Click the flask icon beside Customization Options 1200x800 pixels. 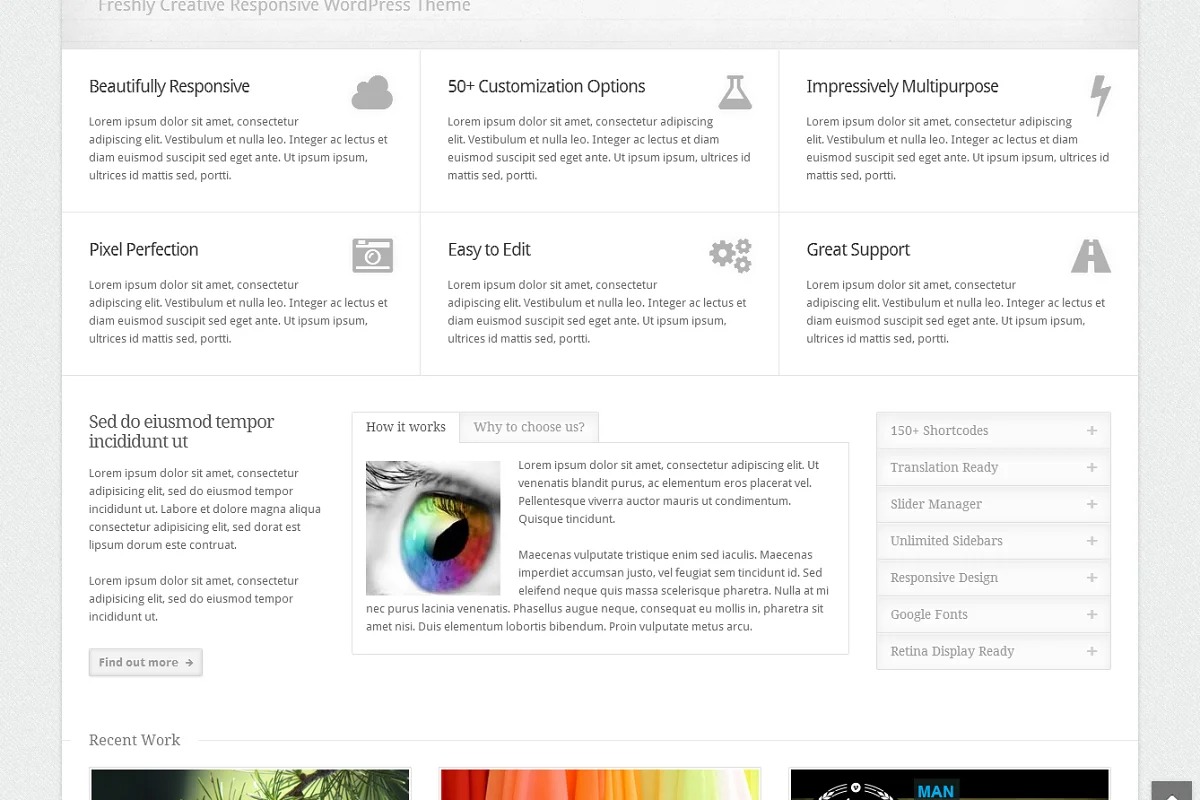(735, 92)
